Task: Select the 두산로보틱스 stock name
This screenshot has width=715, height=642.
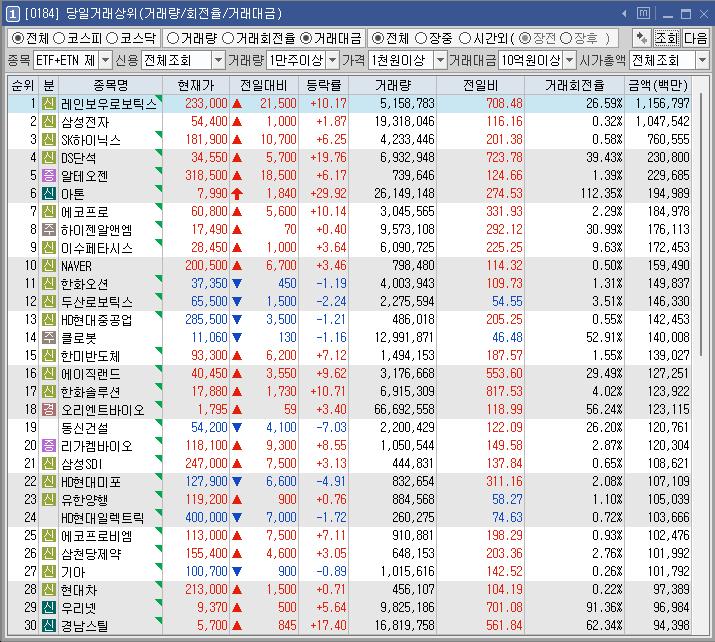Action: coord(97,302)
